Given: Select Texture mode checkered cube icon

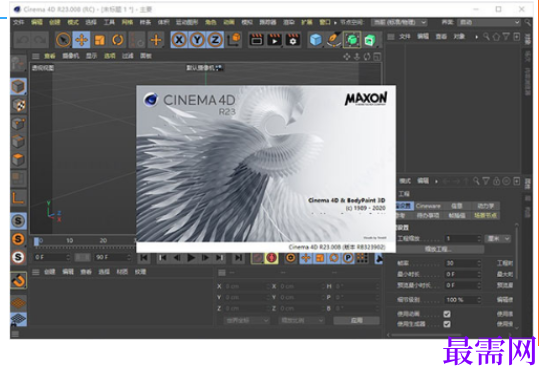Looking at the screenshot, I should (18, 105).
